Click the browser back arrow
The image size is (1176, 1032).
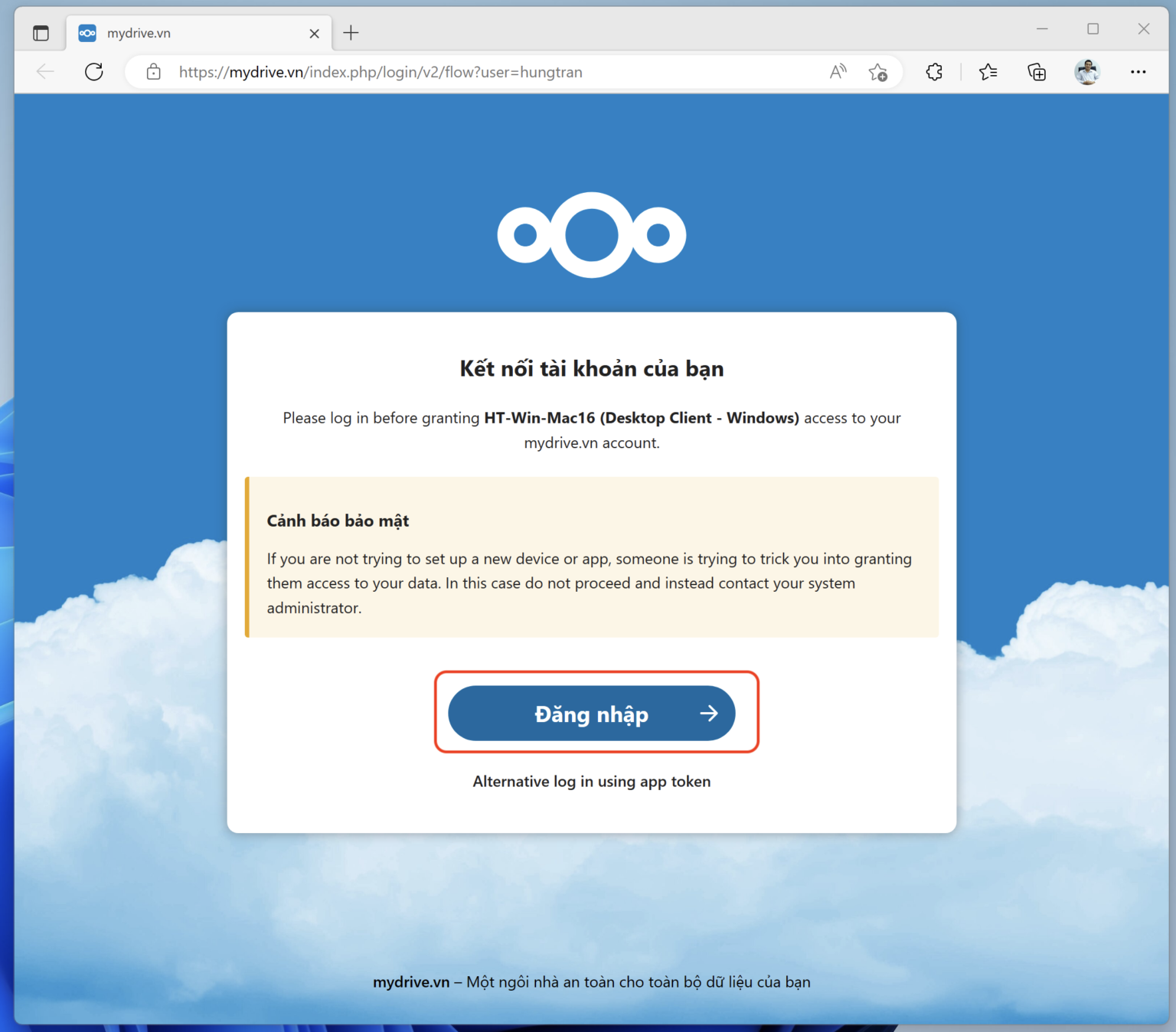[45, 72]
